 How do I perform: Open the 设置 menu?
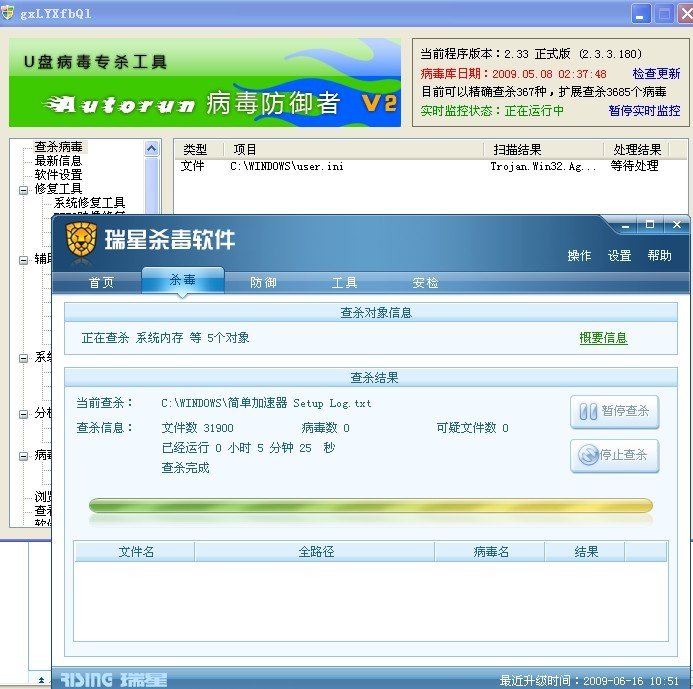(x=619, y=255)
